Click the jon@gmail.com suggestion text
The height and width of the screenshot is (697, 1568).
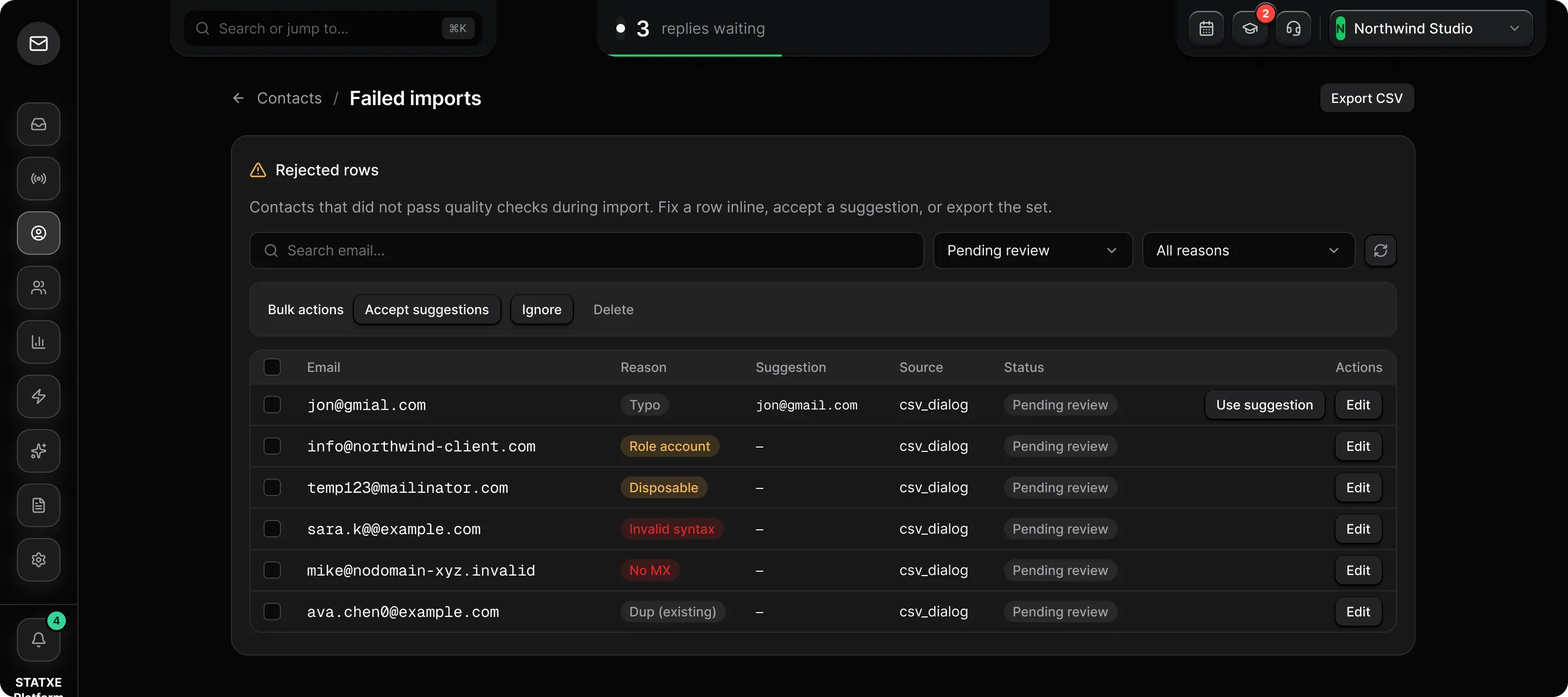tap(806, 406)
